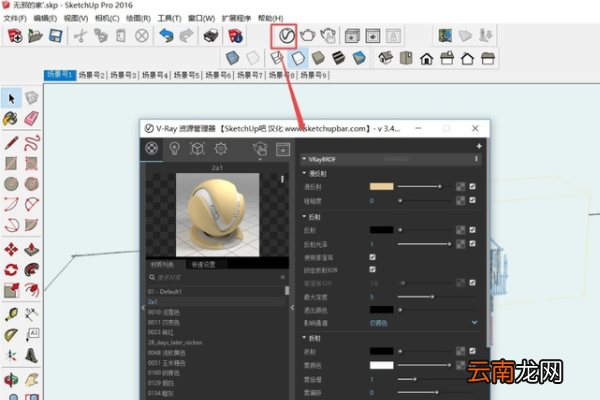
Task: Toggle the reflection glossiness texture checkbox
Action: pyautogui.click(x=473, y=243)
